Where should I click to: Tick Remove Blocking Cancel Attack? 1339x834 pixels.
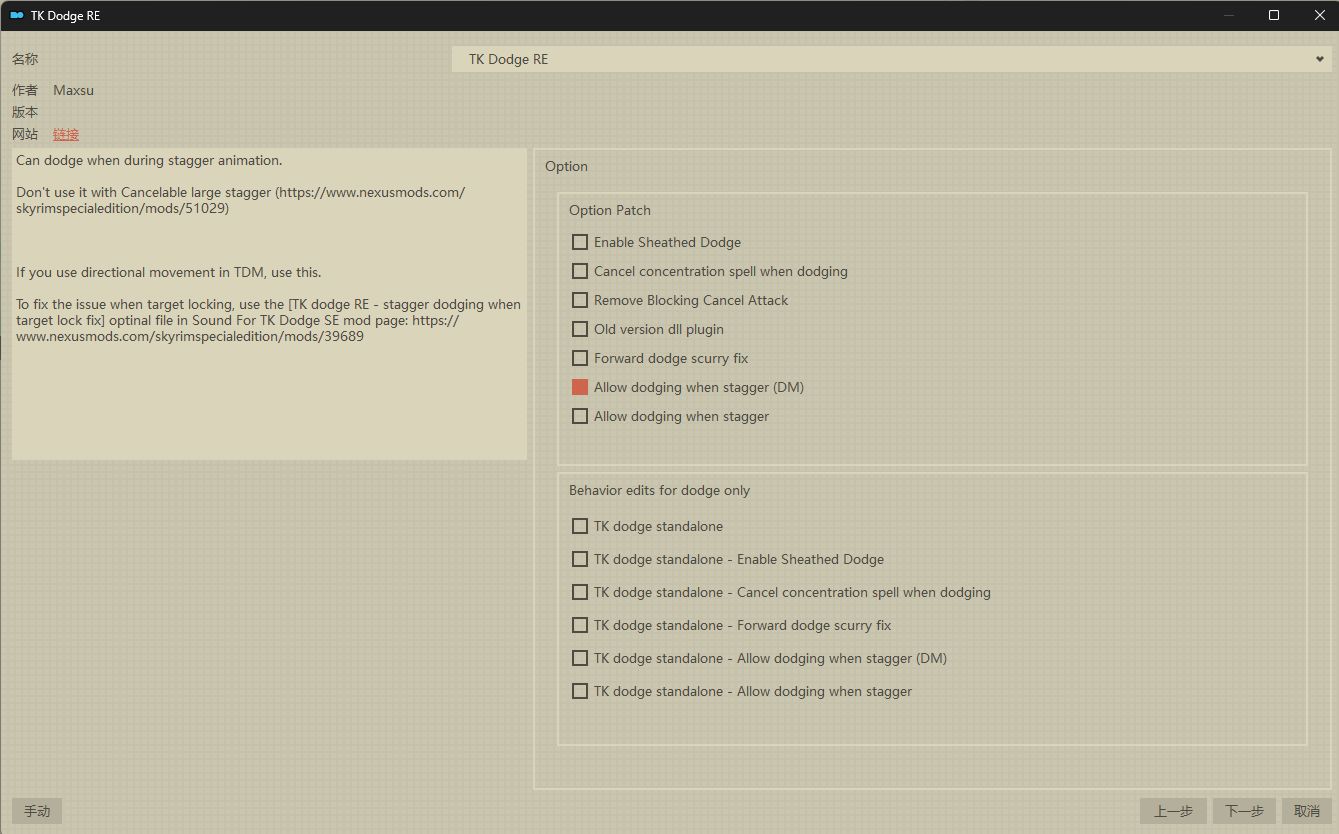click(x=580, y=300)
